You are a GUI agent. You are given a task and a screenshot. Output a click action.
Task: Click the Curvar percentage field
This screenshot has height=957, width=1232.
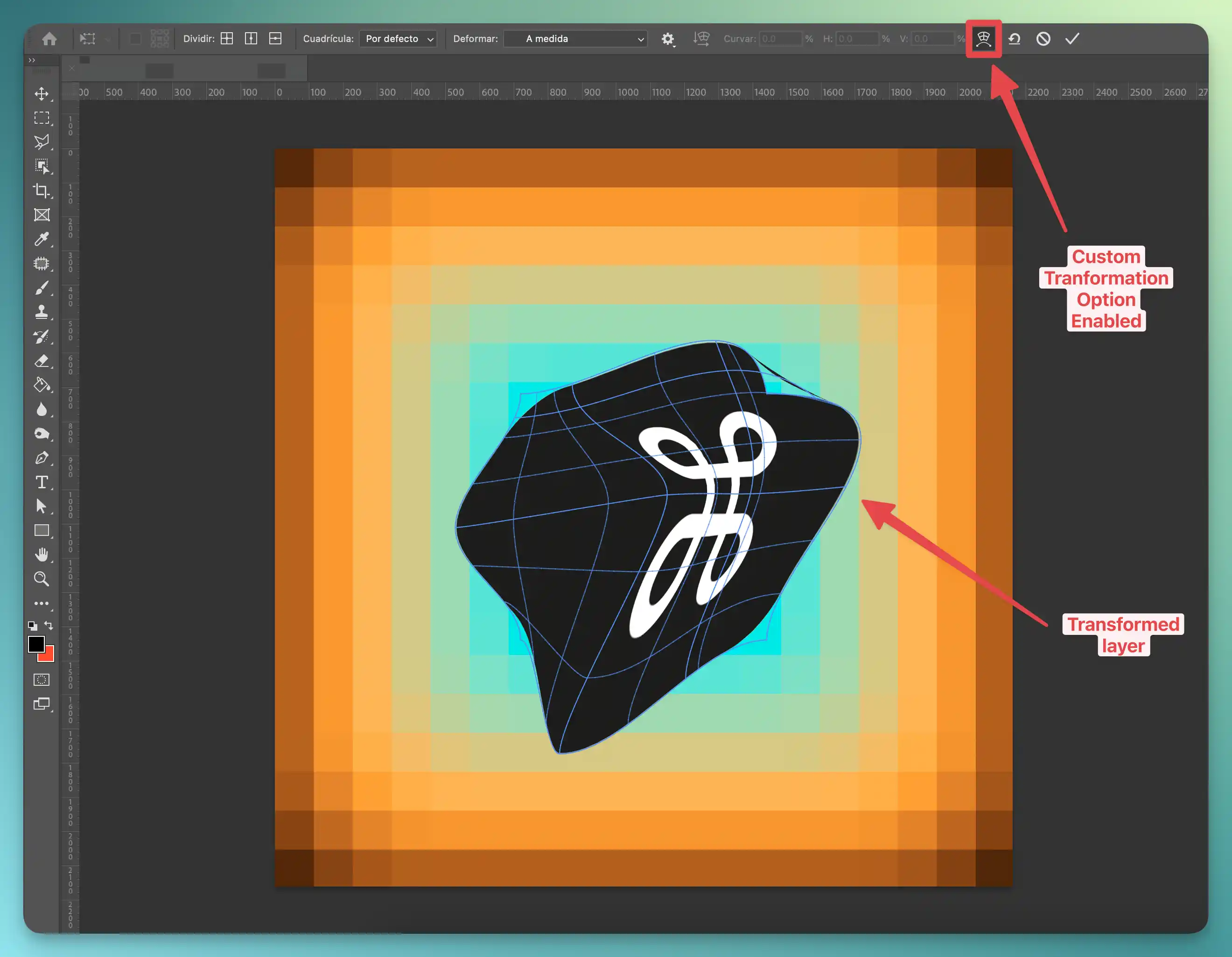pyautogui.click(x=781, y=39)
